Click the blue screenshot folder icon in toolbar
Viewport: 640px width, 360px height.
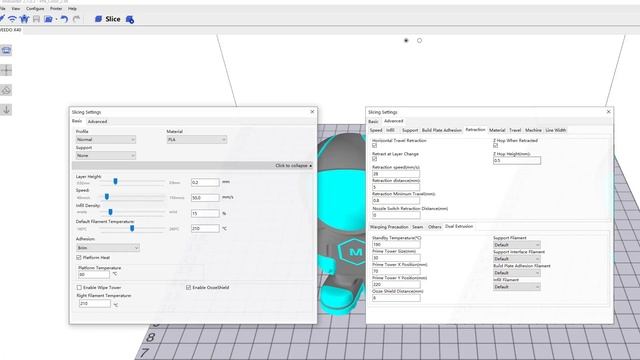48,19
